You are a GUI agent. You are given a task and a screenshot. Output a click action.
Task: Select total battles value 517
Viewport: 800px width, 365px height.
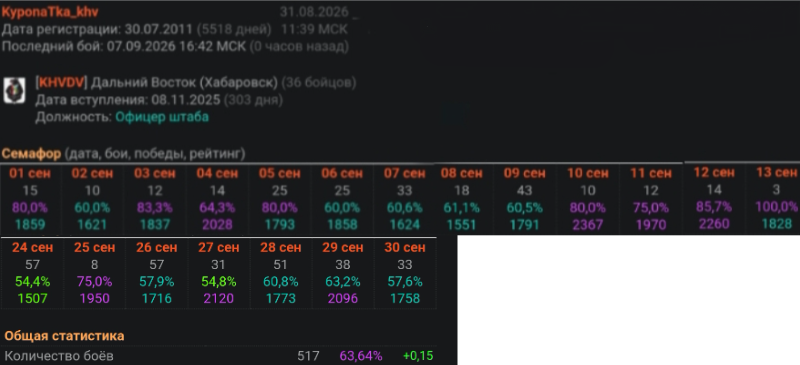[x=308, y=356]
